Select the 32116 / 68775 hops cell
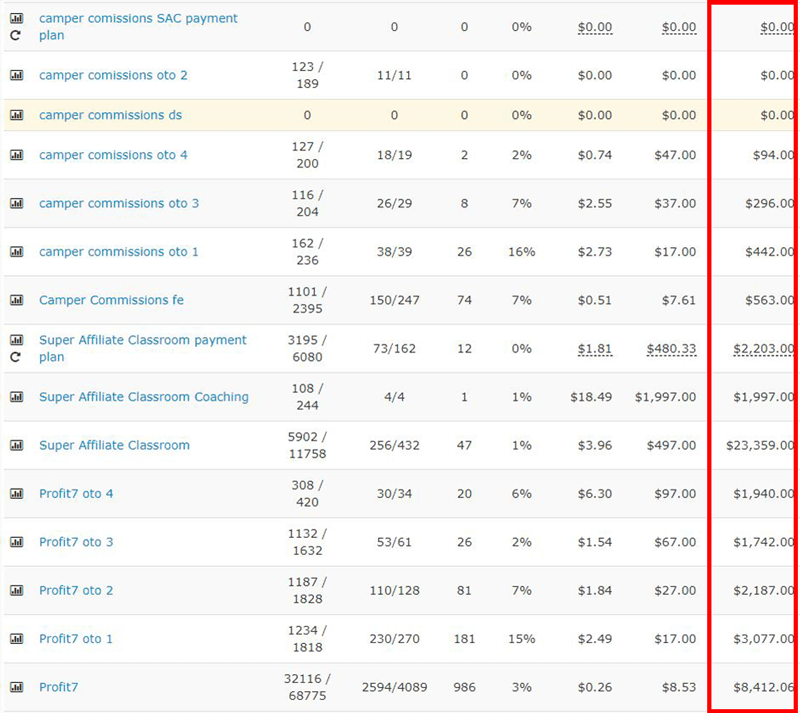Image resolution: width=800 pixels, height=713 pixels. [x=307, y=687]
